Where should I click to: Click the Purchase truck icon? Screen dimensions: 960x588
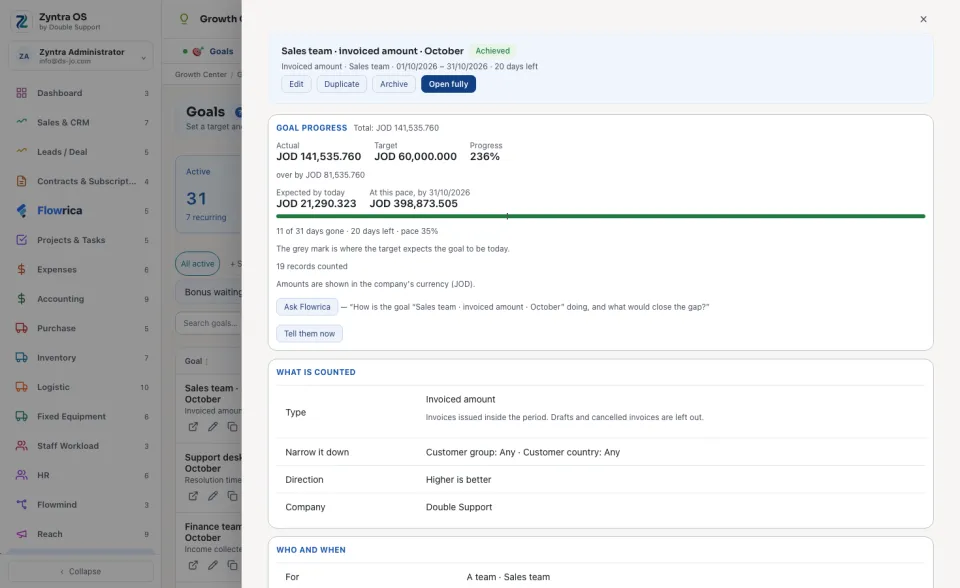(21, 328)
